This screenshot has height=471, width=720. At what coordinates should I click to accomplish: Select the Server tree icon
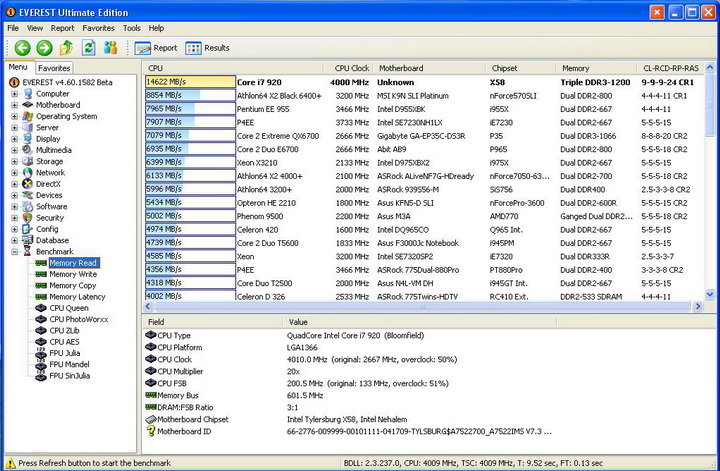click(28, 128)
